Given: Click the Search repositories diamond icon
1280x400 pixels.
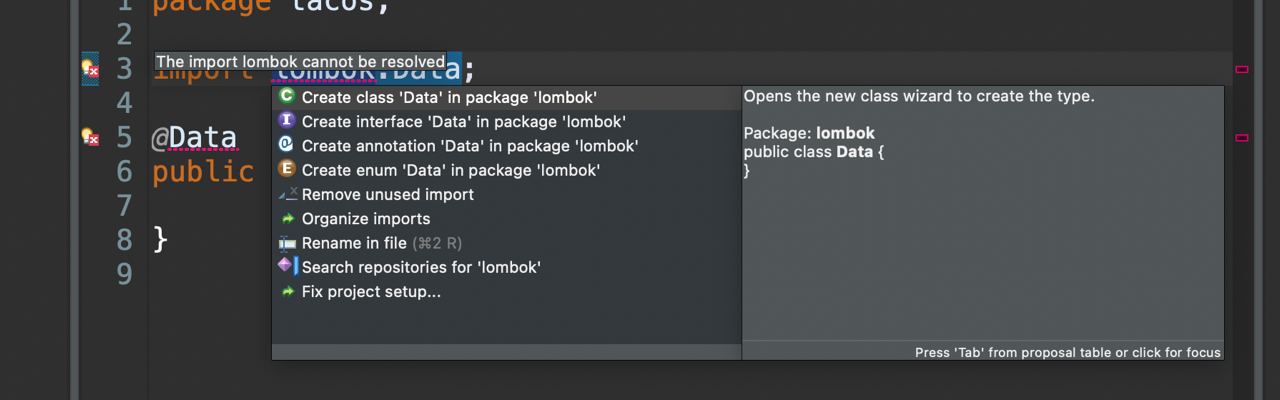Looking at the screenshot, I should (287, 266).
